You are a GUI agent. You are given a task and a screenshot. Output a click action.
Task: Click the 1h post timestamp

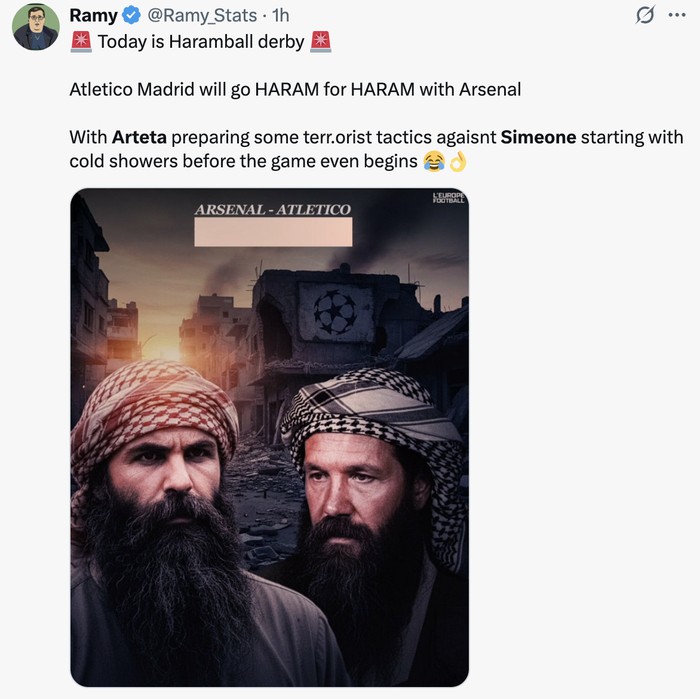[x=281, y=16]
